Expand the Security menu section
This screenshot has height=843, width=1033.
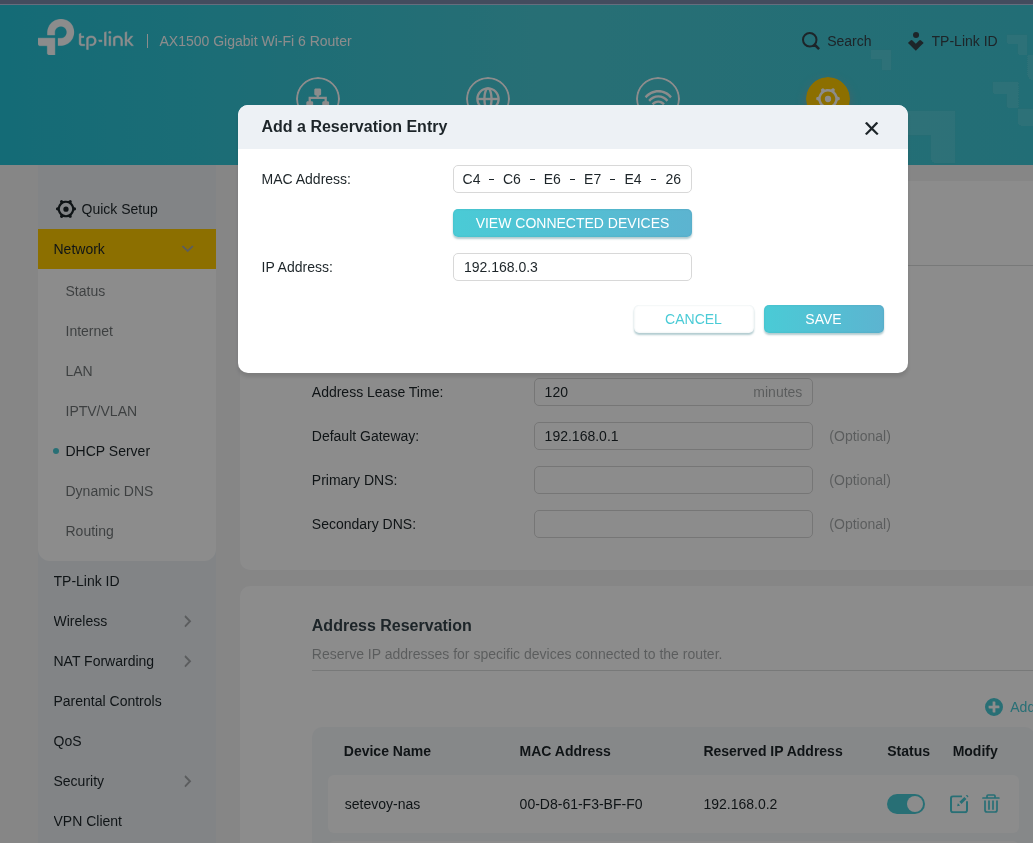point(187,781)
